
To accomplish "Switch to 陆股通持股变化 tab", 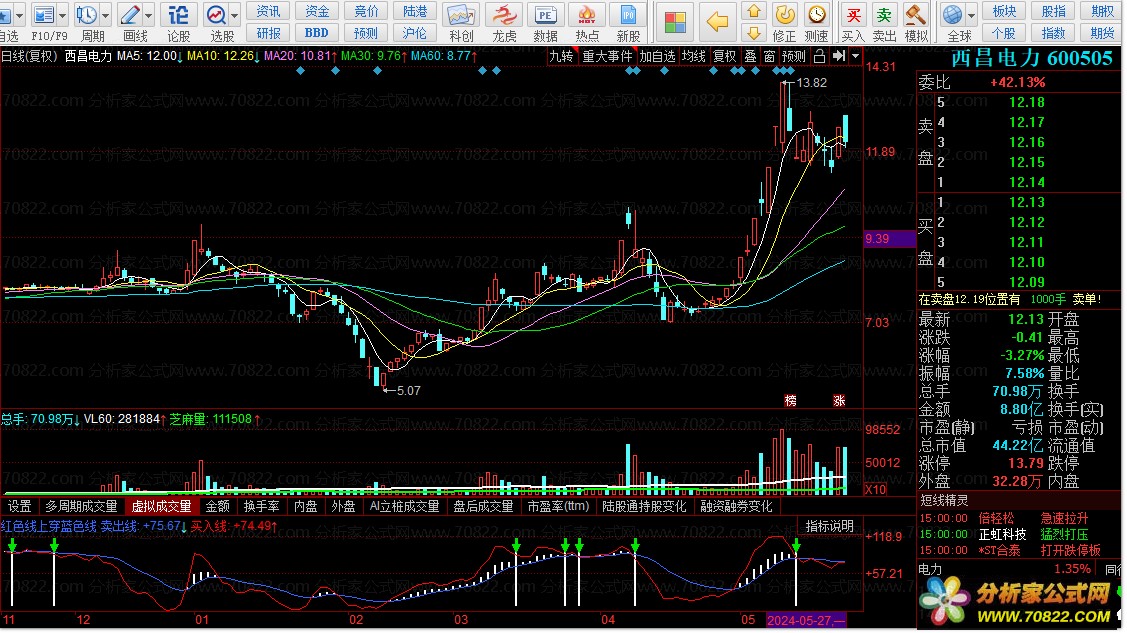I will tap(645, 507).
